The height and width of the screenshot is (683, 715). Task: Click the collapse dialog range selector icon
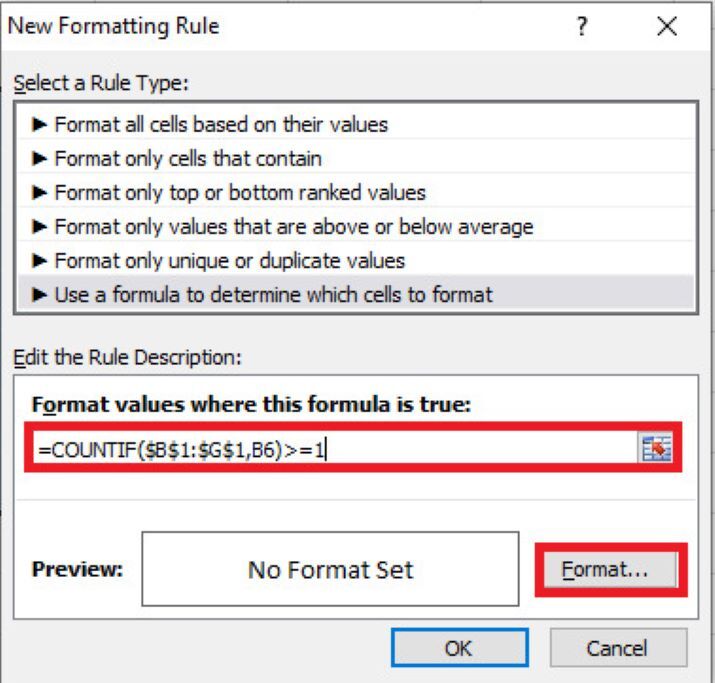pos(653,450)
